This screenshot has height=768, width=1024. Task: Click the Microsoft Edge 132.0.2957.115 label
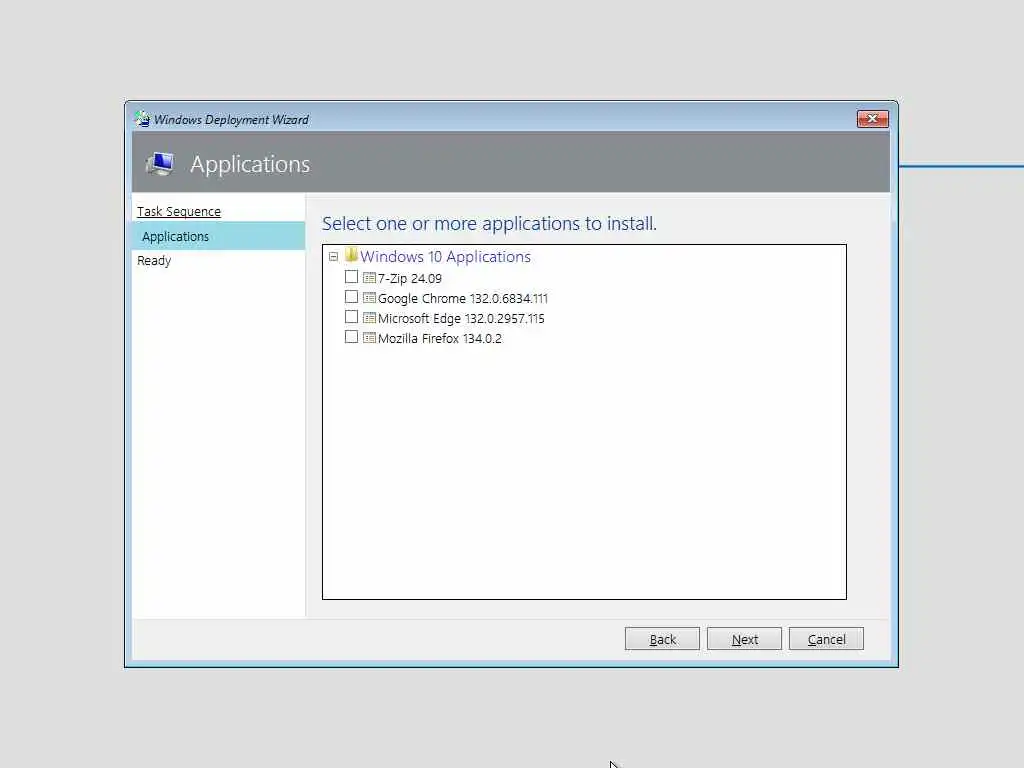coord(461,319)
